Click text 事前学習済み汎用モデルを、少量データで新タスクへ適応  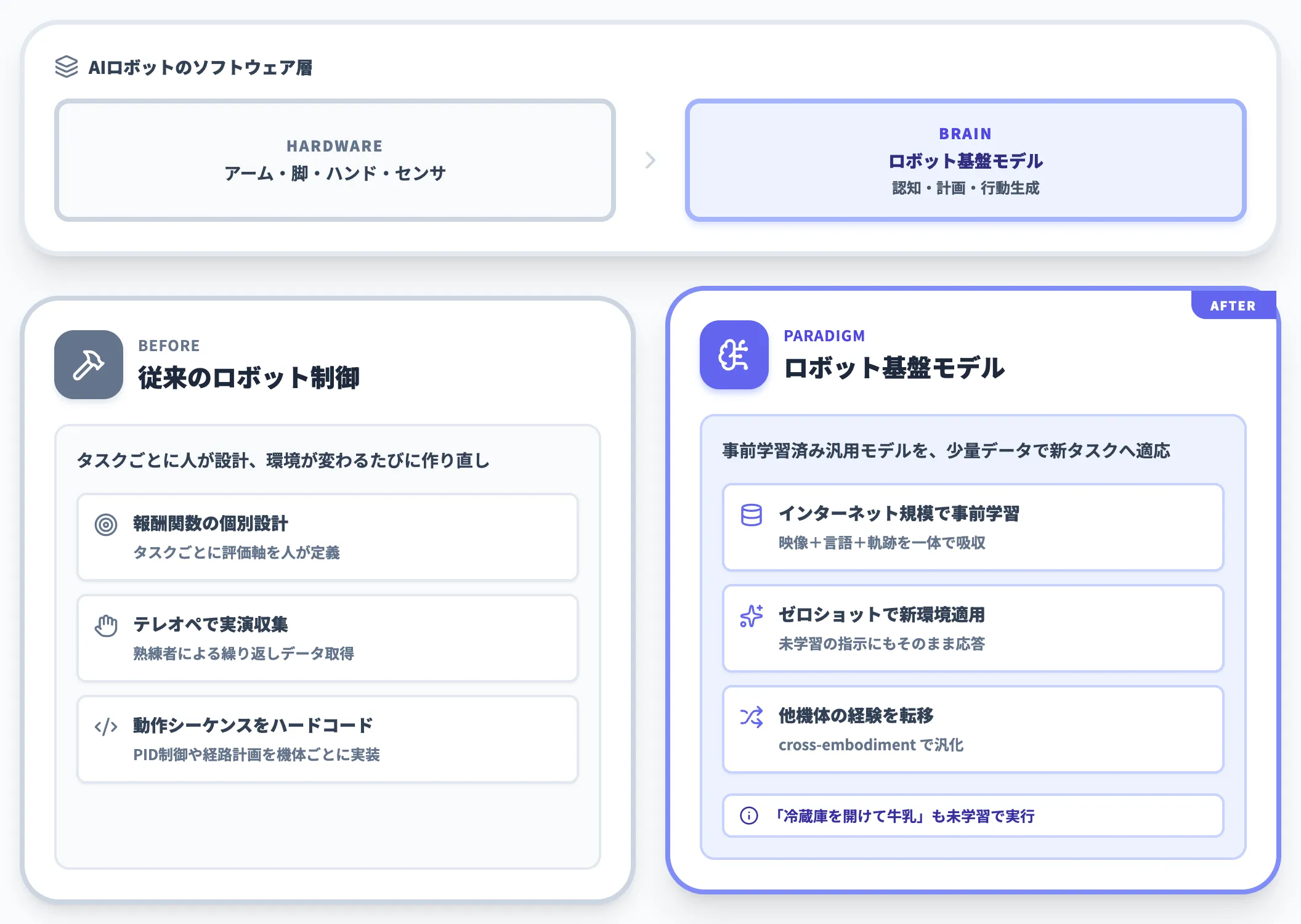(x=946, y=450)
